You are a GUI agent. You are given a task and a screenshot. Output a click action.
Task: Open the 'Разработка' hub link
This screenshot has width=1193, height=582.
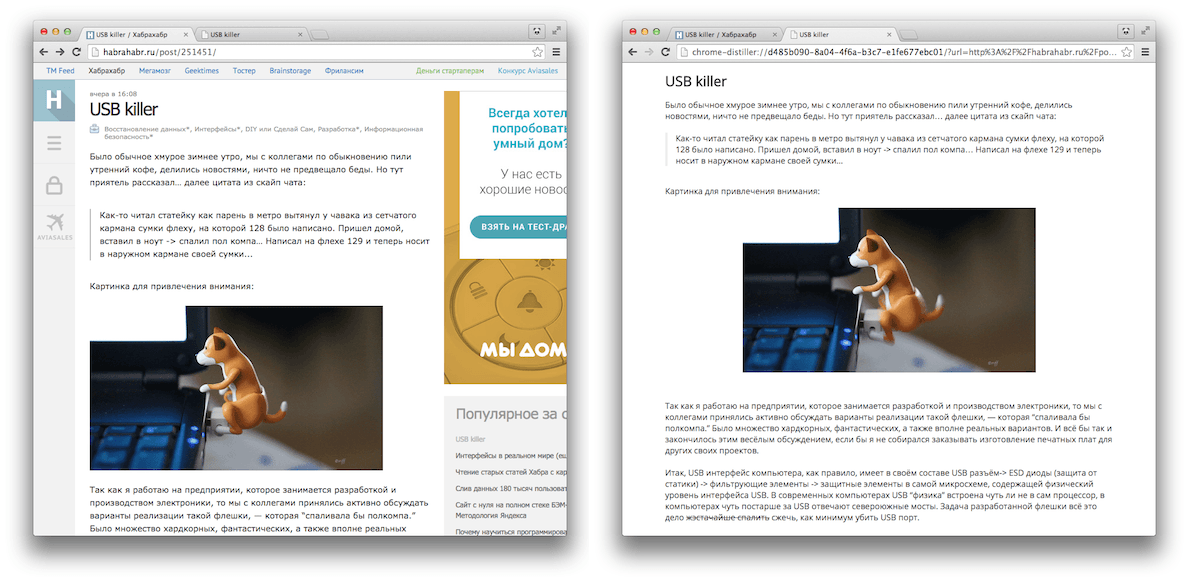pos(339,129)
